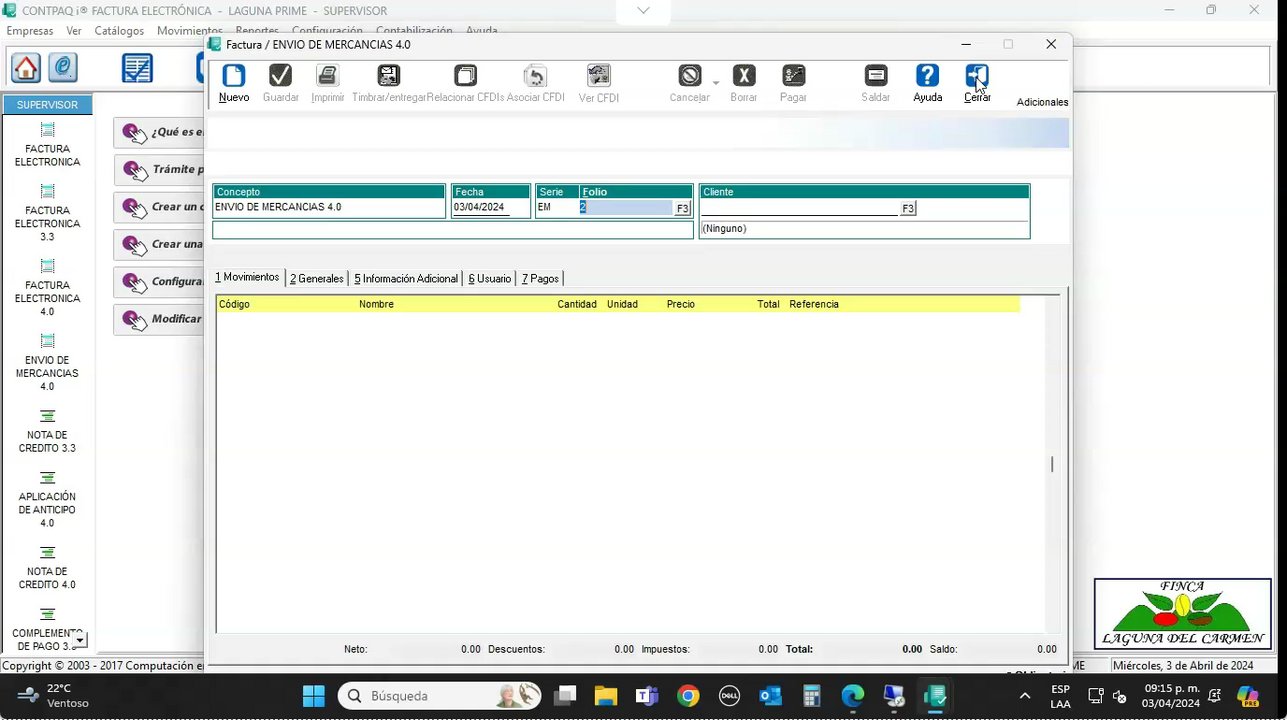Screen dimensions: 1287x720
Task: Click the Configura help button
Action: (160, 281)
